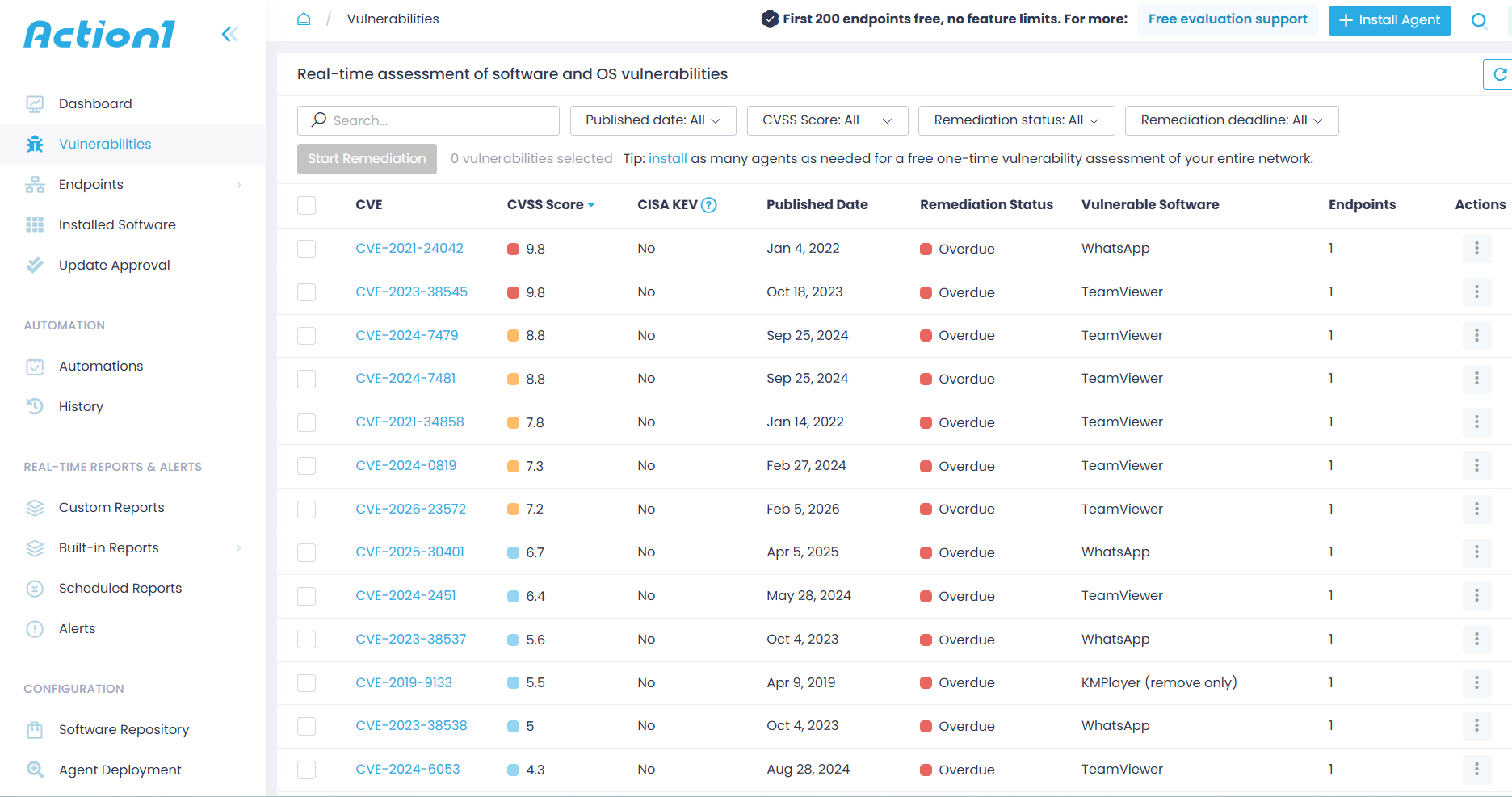Click the blue severity dot for CVE-2024-6053

coord(513,770)
